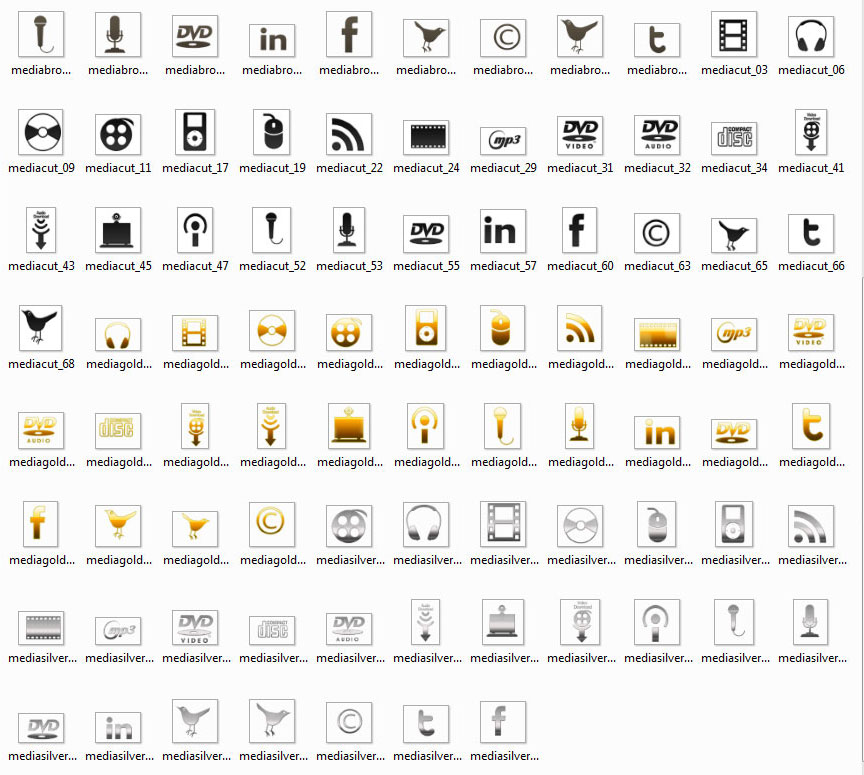Open the black film reel icon mediacut_11
This screenshot has width=864, height=775.
pyautogui.click(x=118, y=134)
